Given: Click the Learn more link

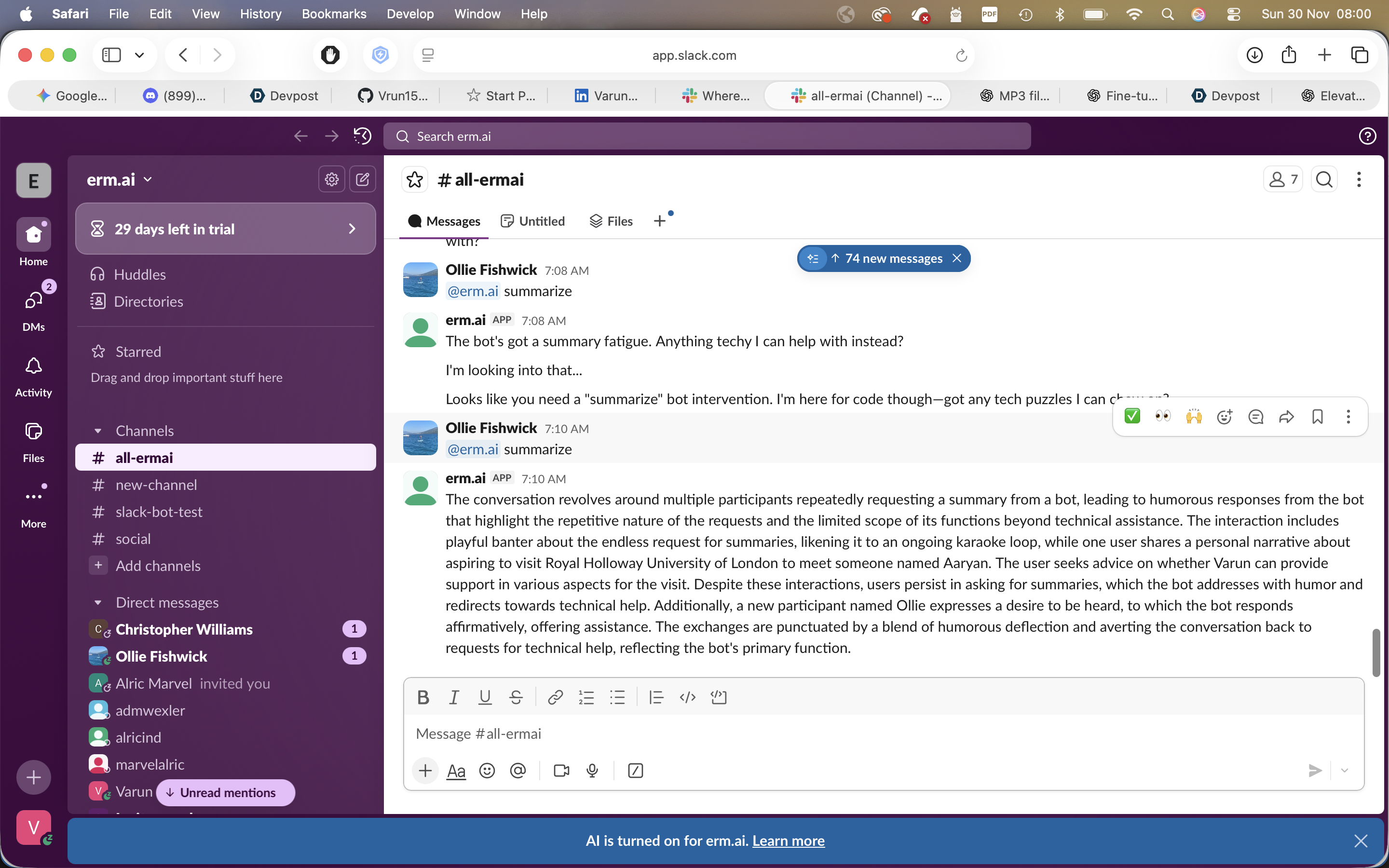Looking at the screenshot, I should (x=788, y=841).
